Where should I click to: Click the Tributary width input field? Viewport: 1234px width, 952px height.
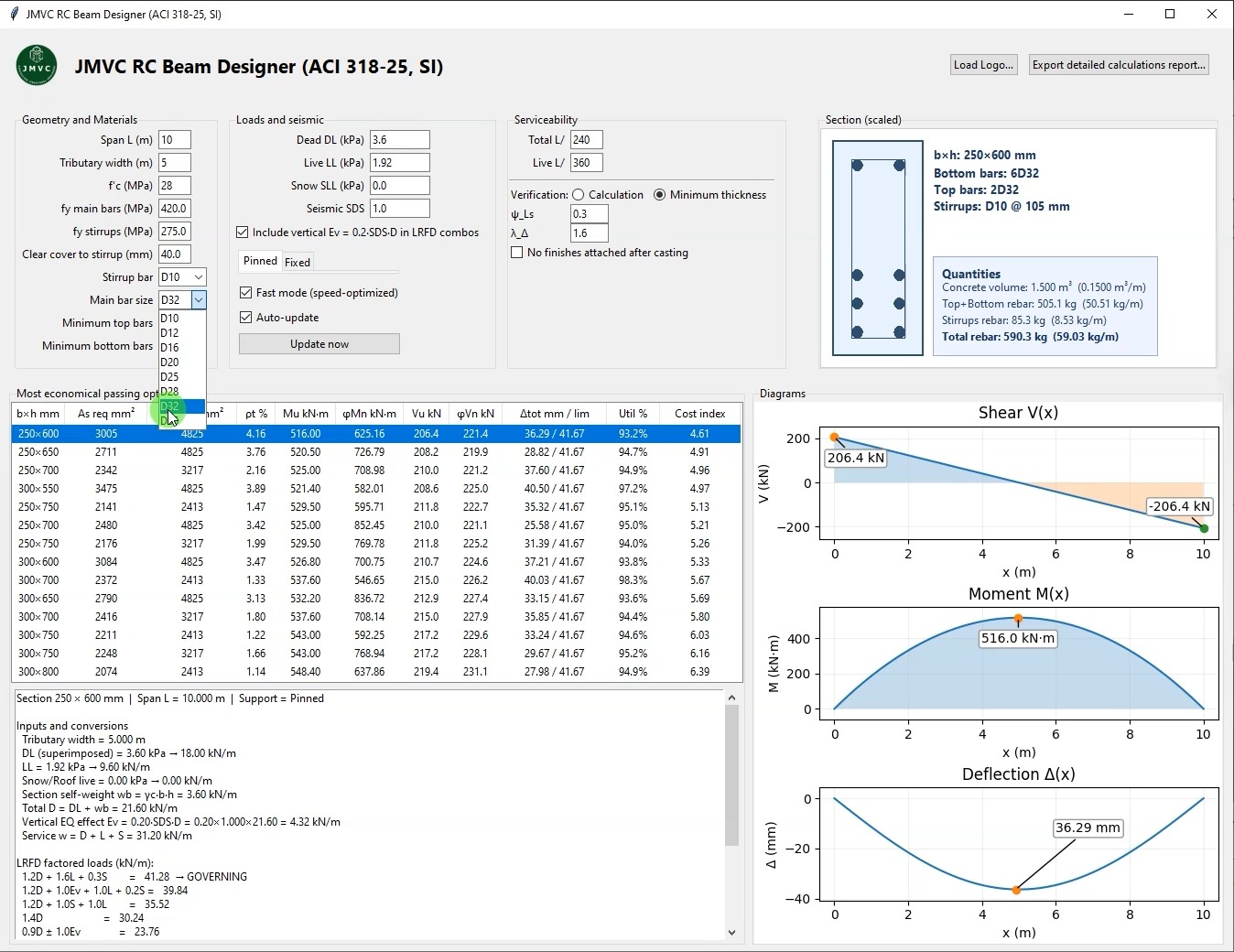[x=175, y=163]
